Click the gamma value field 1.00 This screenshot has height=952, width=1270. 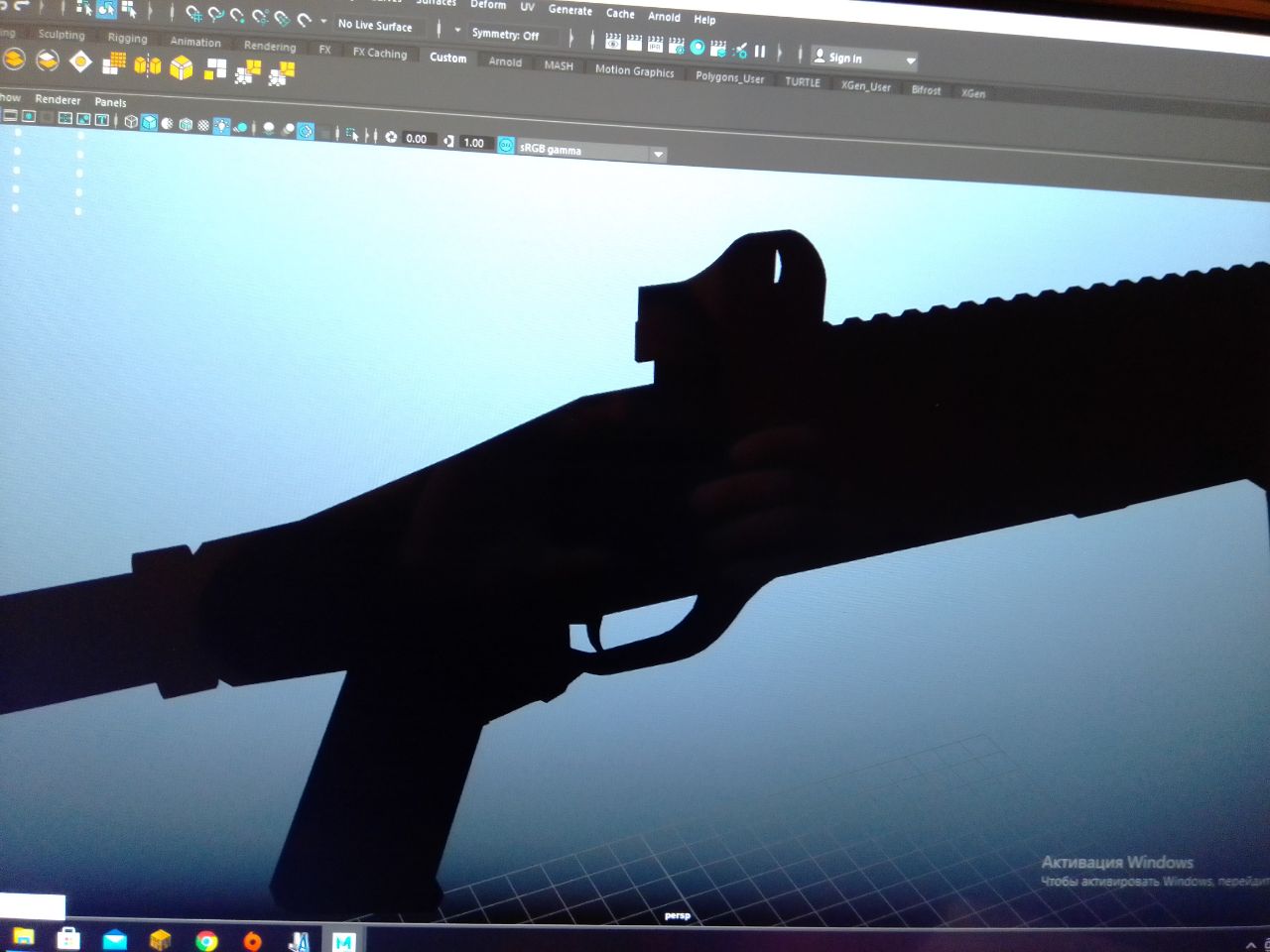[475, 142]
